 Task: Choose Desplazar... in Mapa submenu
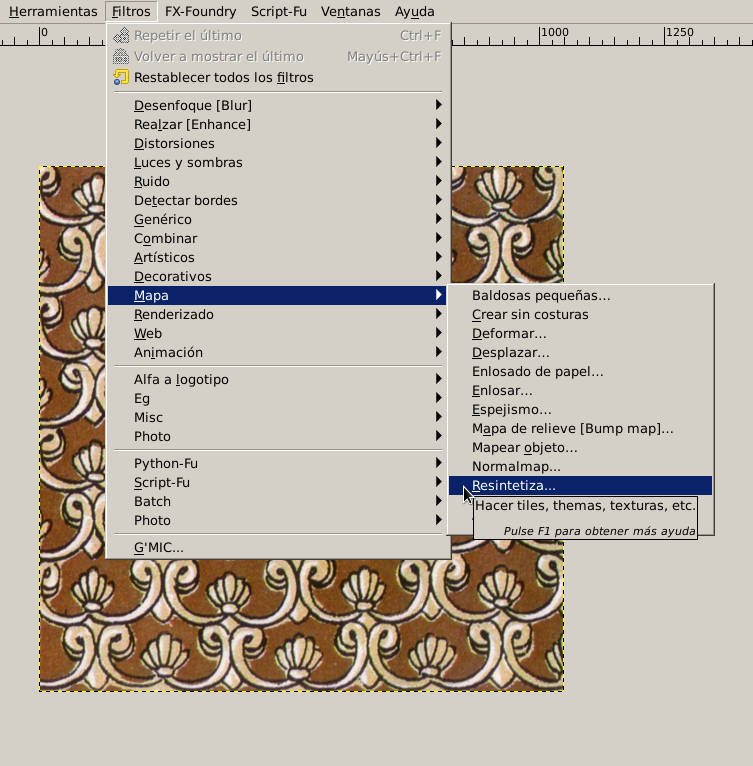[580, 353]
